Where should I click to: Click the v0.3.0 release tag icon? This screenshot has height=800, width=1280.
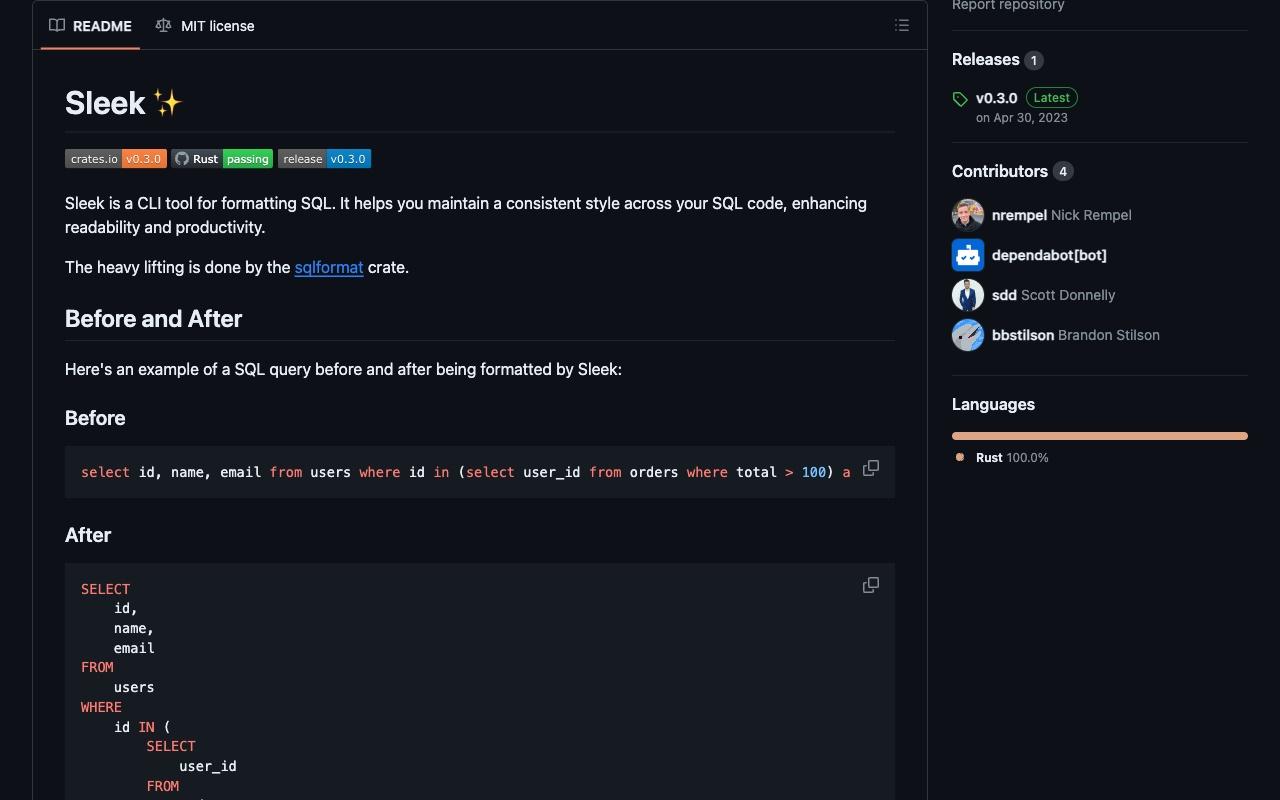tap(960, 99)
